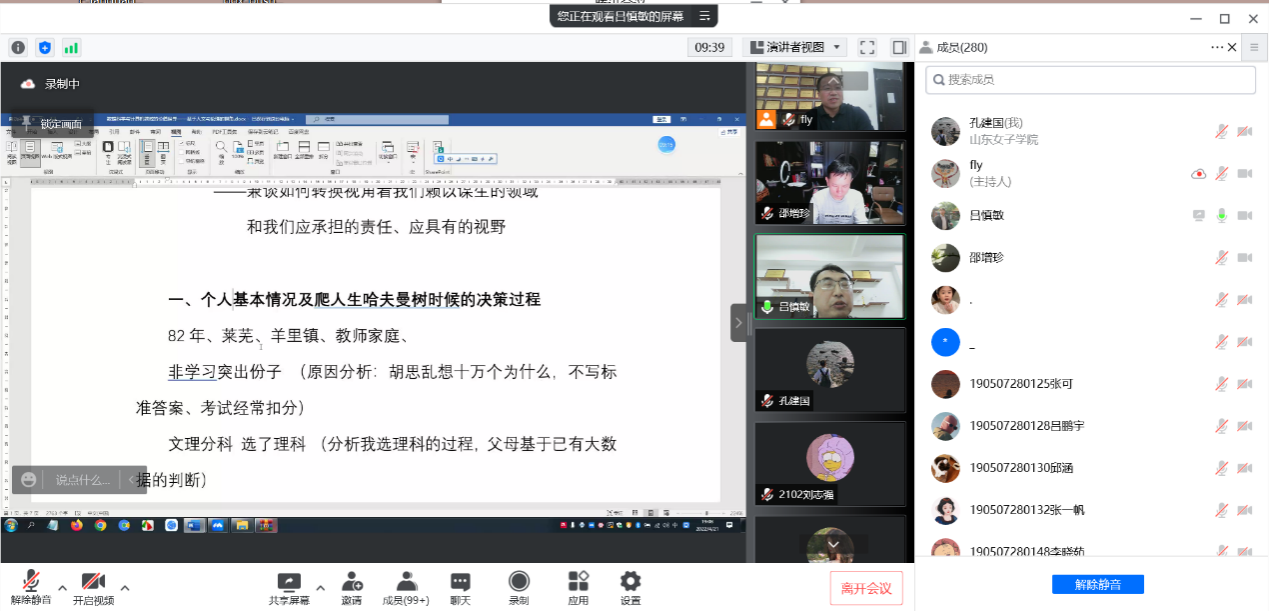Enter full screen mode via expand icon
The width and height of the screenshot is (1269, 611).
[867, 47]
